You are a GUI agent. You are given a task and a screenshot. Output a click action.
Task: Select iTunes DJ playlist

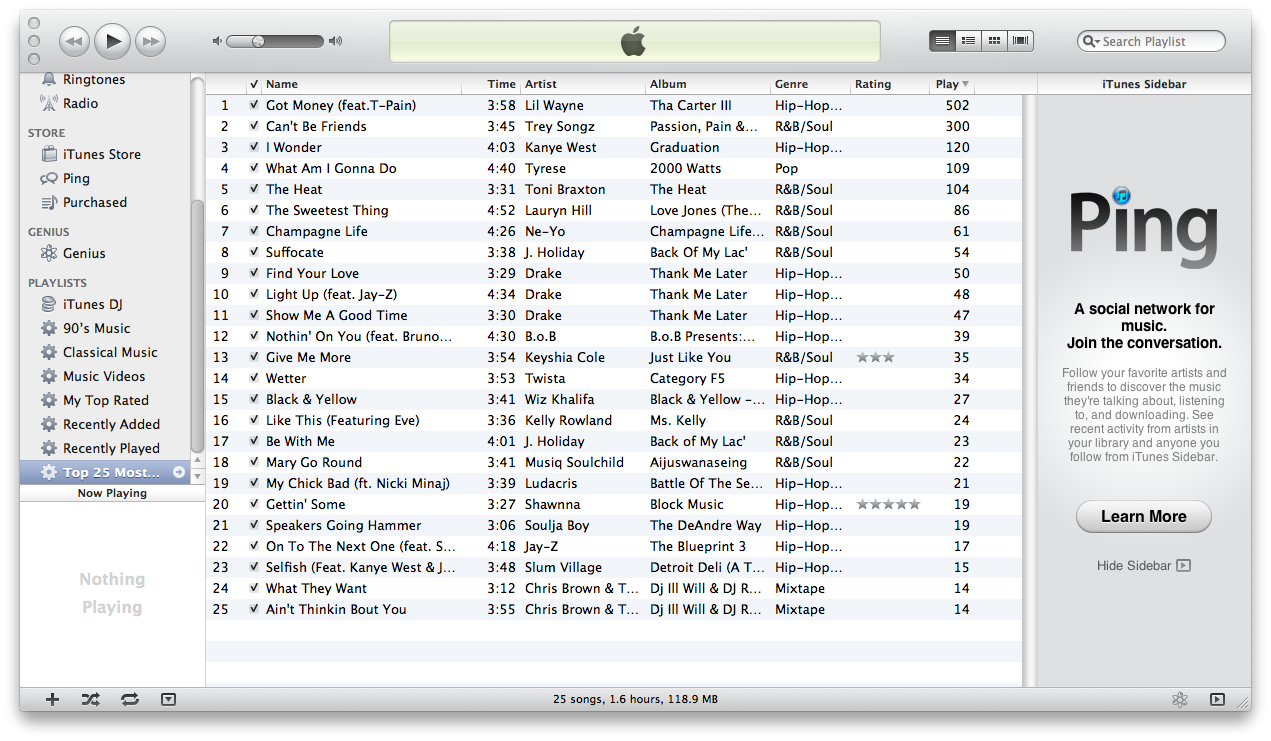[x=92, y=304]
